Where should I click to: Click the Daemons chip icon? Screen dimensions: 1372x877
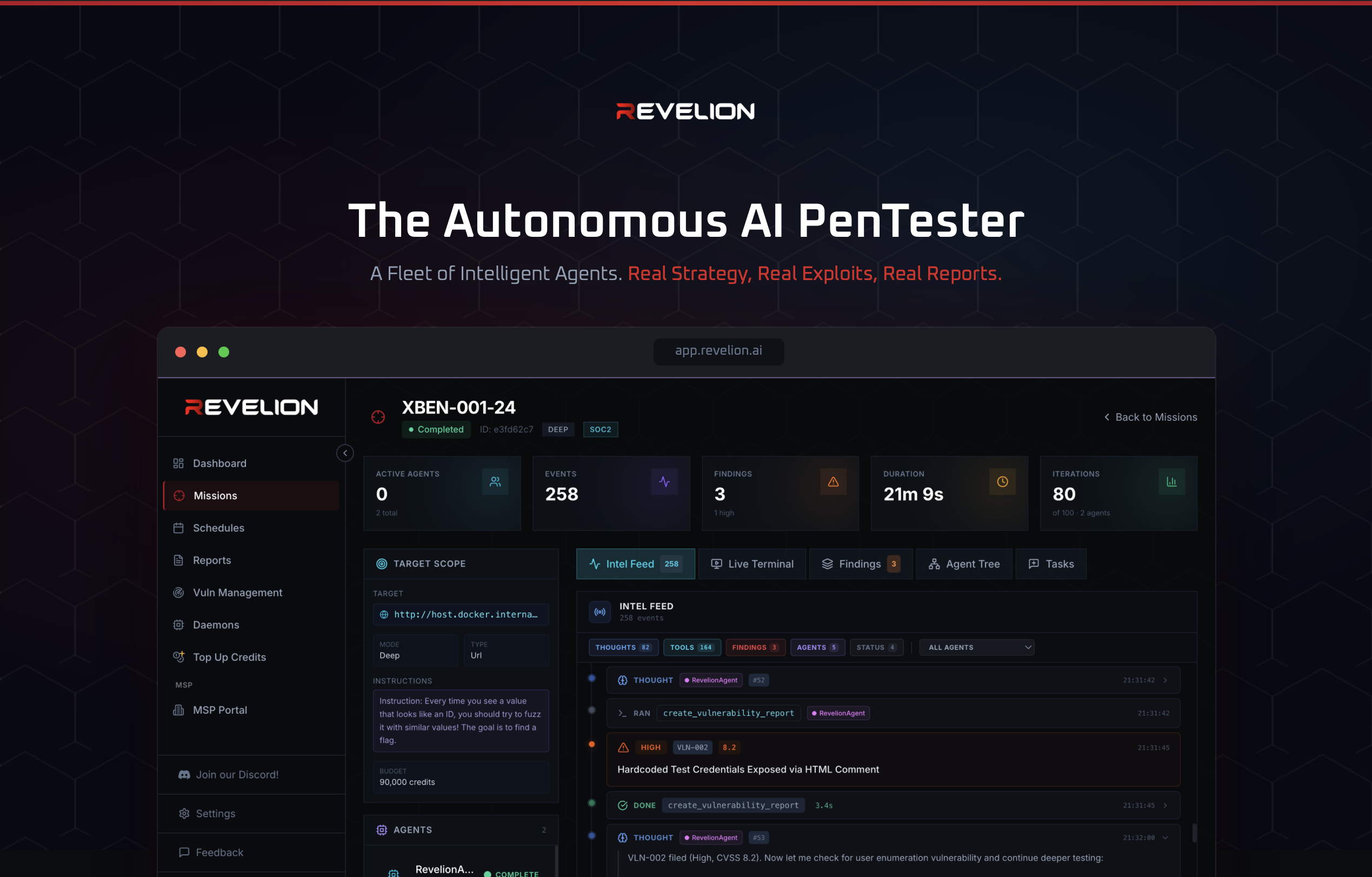pos(178,624)
